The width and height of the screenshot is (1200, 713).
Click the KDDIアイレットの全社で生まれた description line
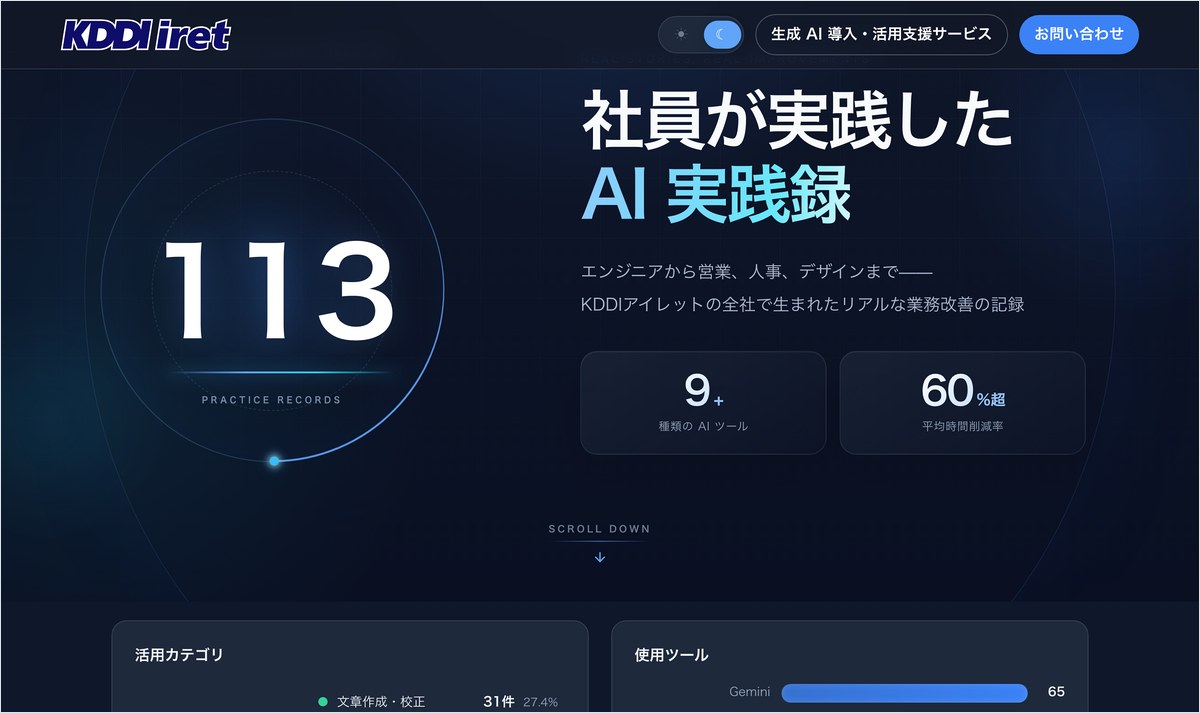(x=802, y=304)
